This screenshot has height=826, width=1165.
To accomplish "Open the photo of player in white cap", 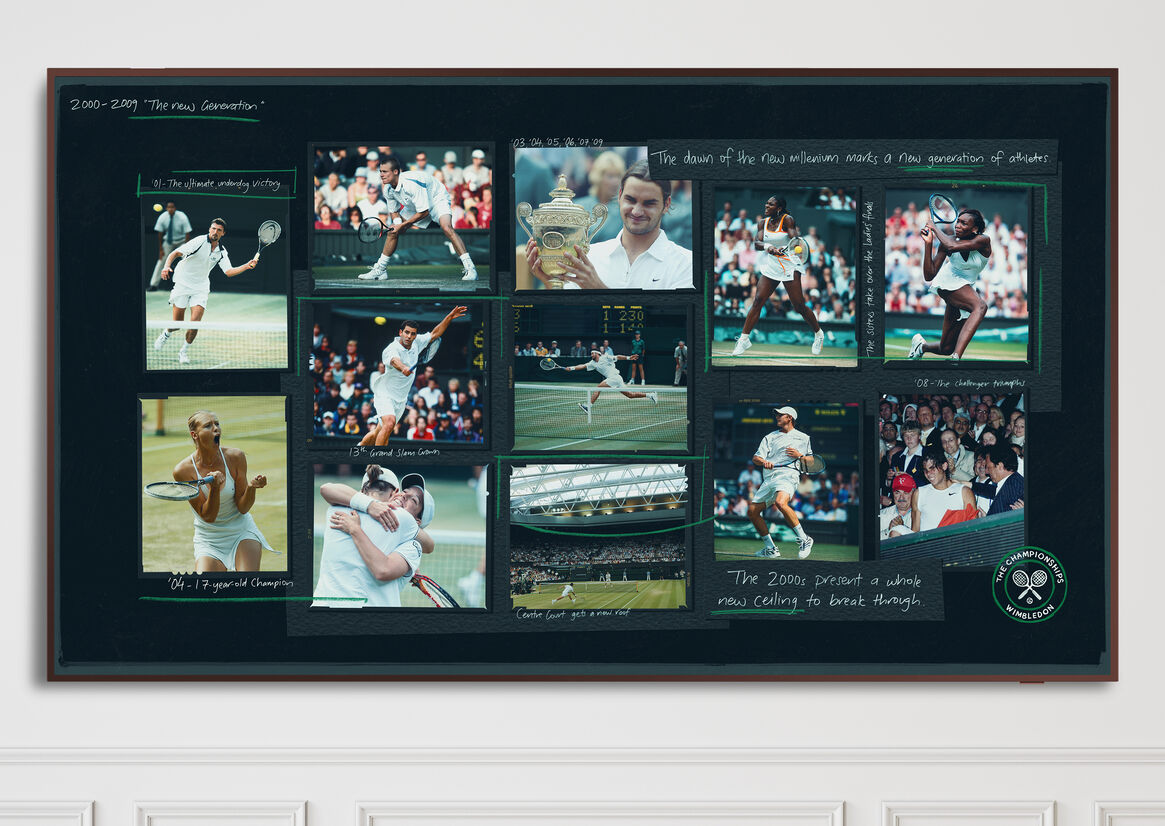I will tap(786, 481).
